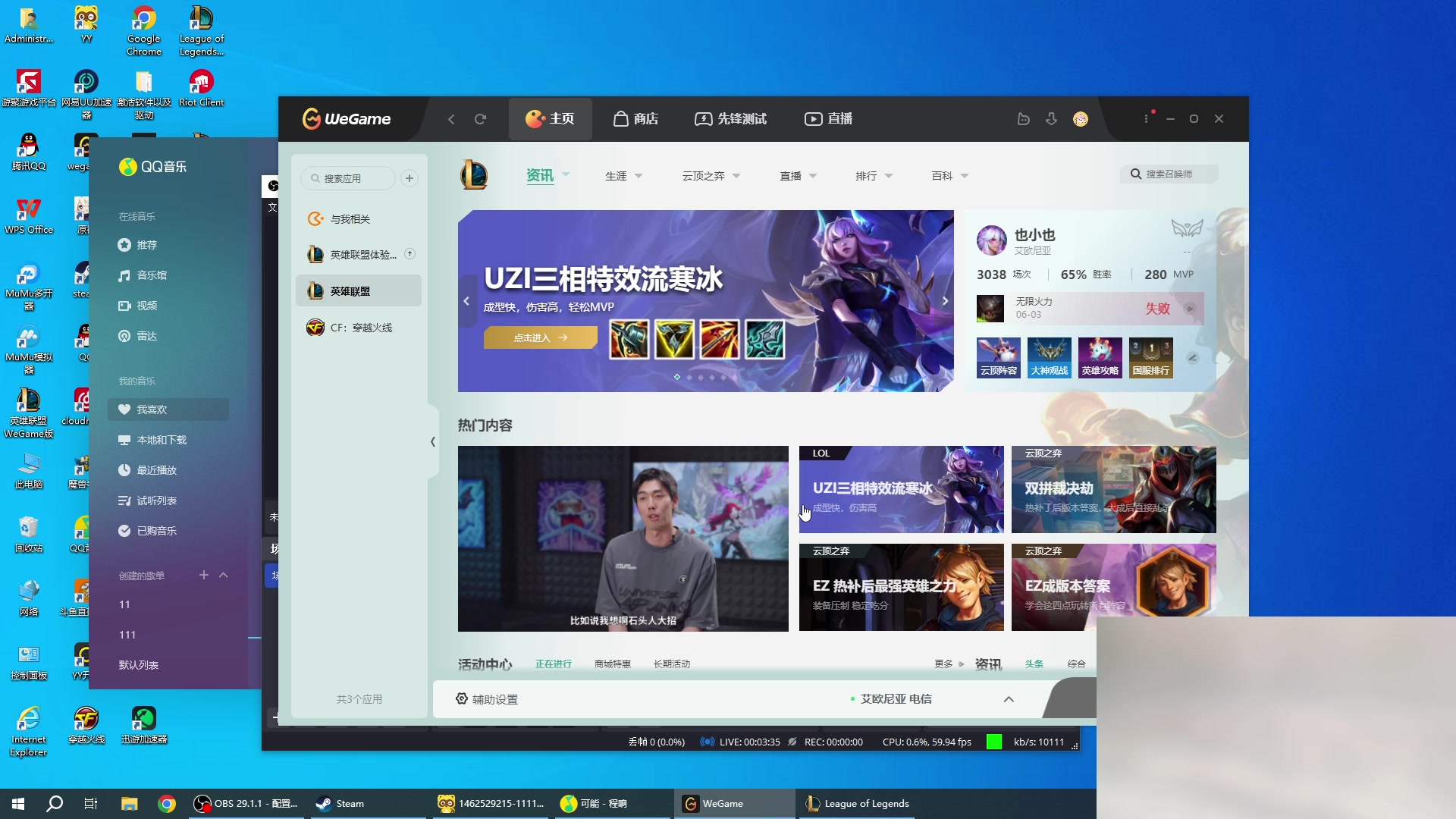This screenshot has width=1456, height=819.
Task: Open WeGame downloads arrow icon
Action: pyautogui.click(x=1051, y=119)
